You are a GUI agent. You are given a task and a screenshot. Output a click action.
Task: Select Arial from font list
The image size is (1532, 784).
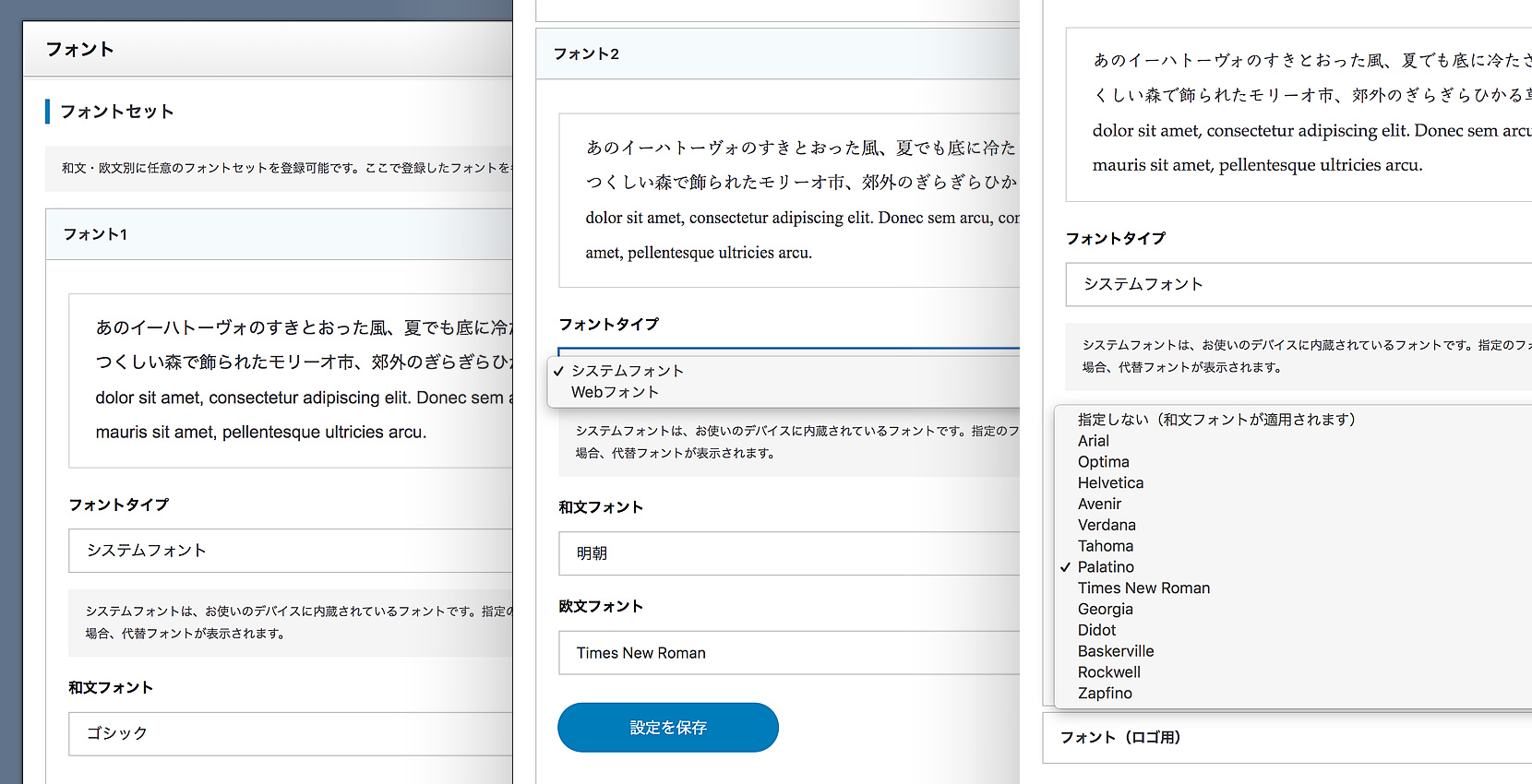[x=1094, y=441]
